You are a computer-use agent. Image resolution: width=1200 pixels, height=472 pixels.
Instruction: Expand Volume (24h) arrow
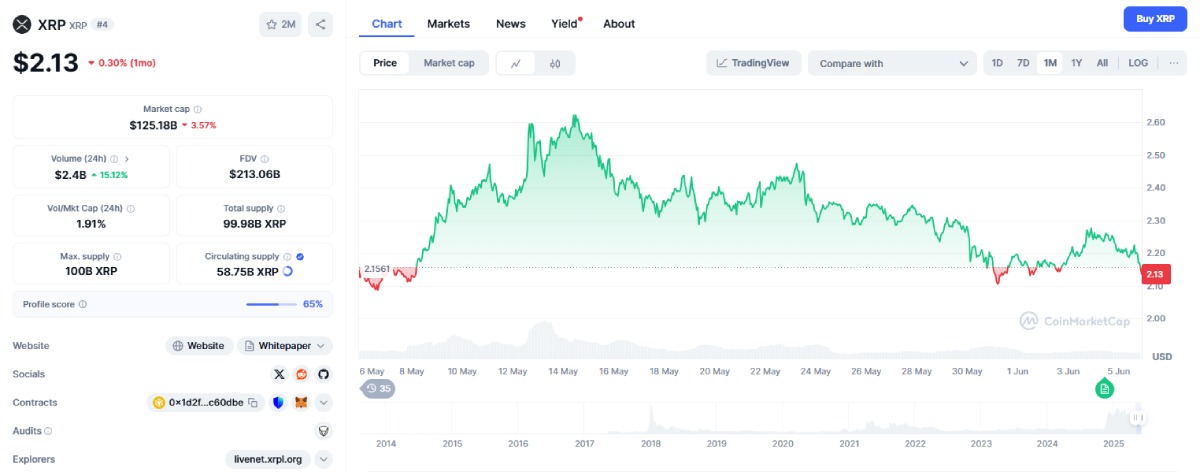point(127,158)
